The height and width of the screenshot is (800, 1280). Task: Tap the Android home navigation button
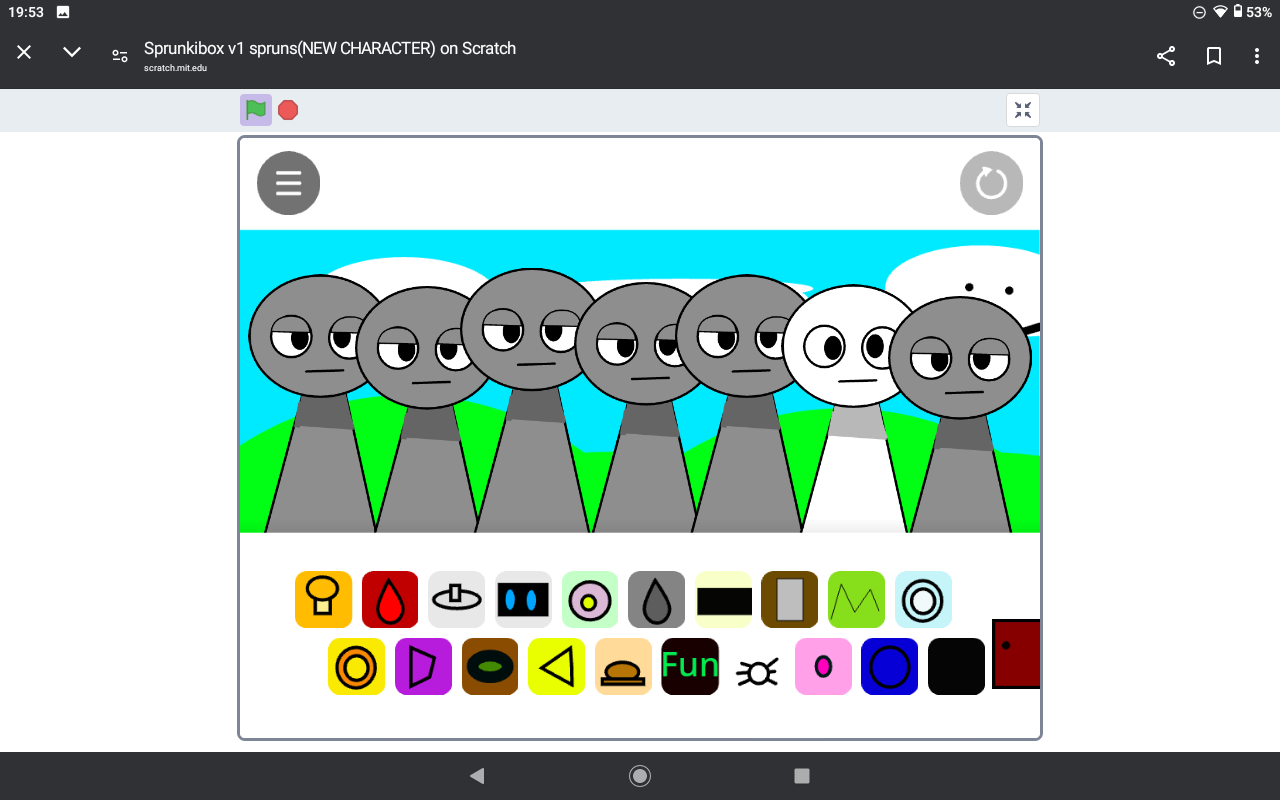click(640, 776)
